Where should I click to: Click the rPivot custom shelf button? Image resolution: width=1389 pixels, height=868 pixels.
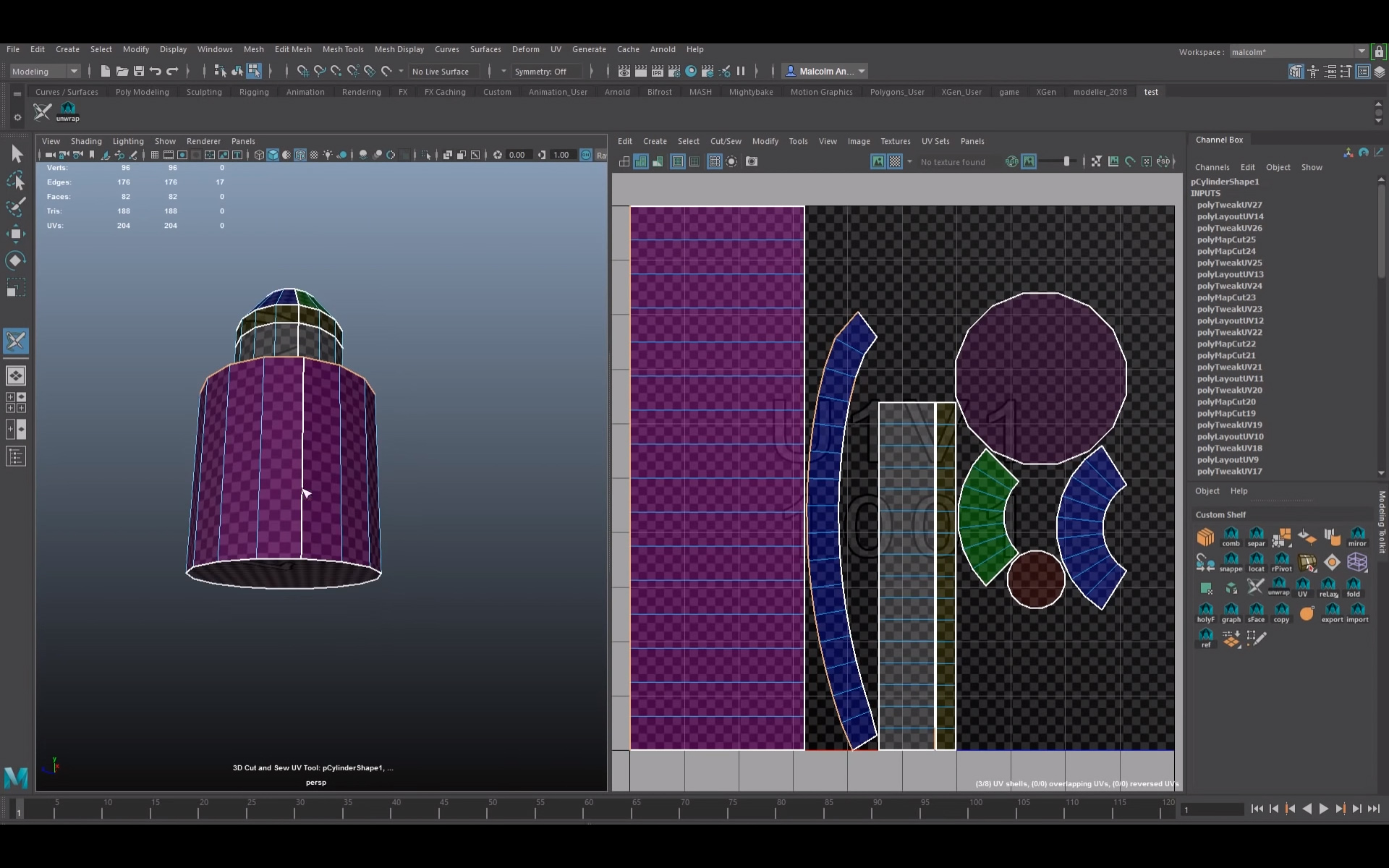tap(1281, 562)
